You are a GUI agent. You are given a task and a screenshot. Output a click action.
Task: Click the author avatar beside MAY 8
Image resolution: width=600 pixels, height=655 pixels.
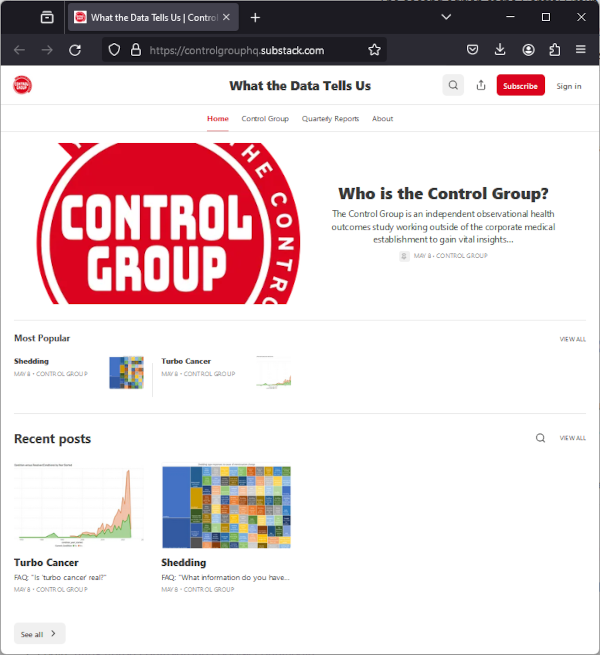tap(404, 256)
